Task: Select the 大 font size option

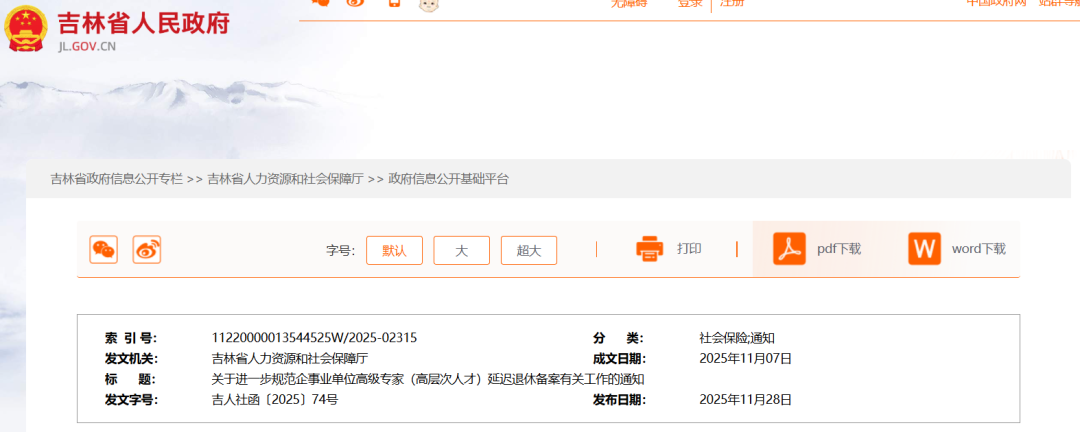Action: pyautogui.click(x=461, y=251)
